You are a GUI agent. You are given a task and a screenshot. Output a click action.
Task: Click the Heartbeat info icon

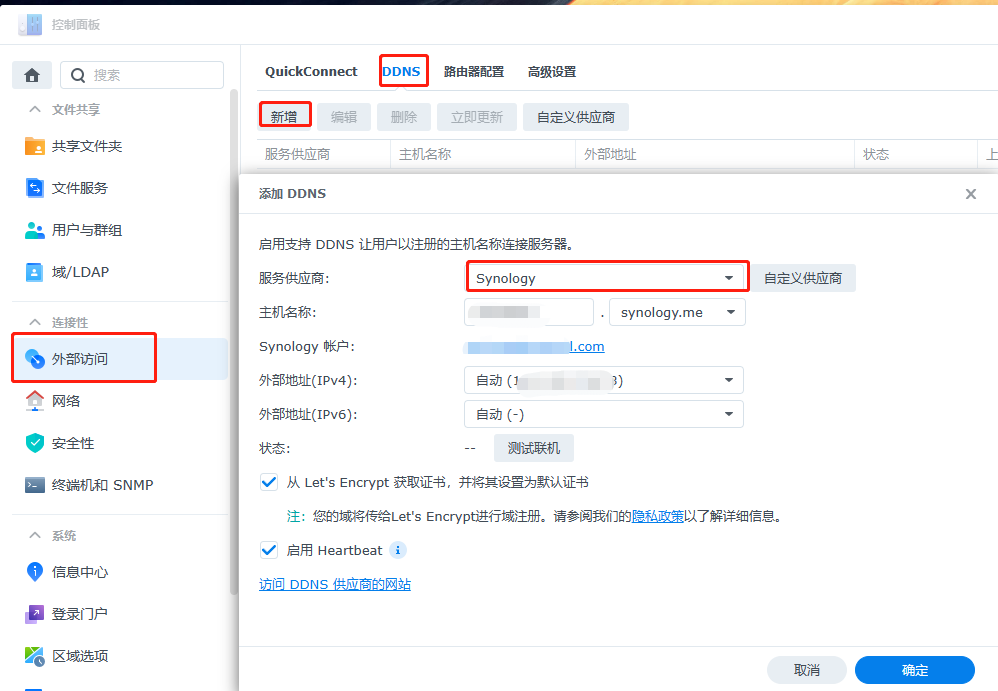point(398,550)
